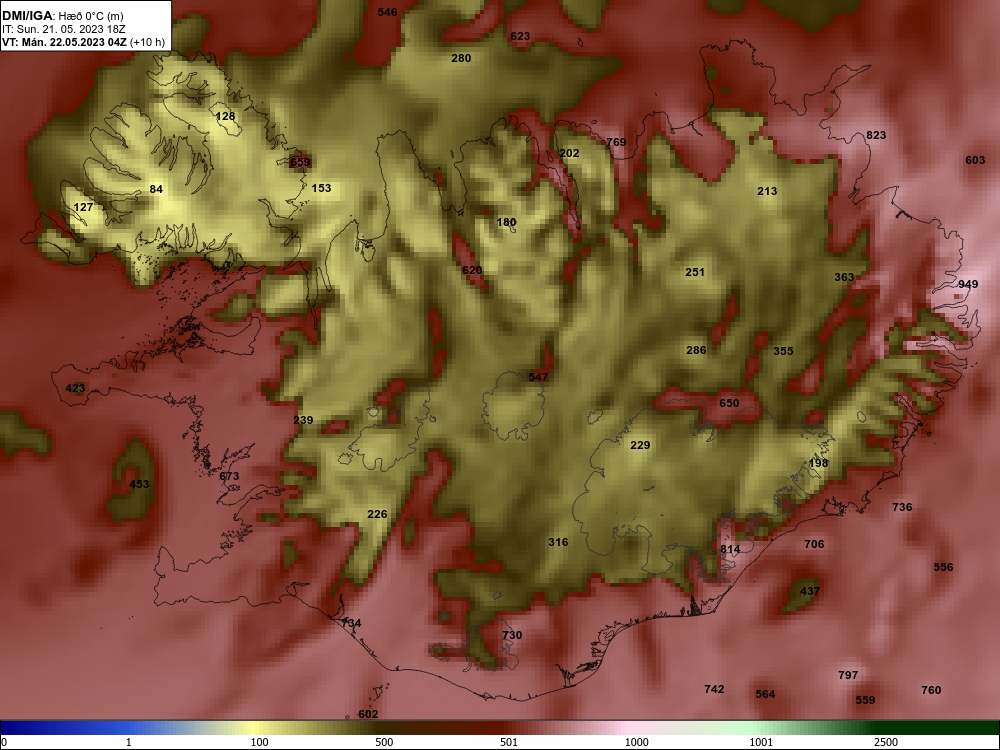Click the map value 226
Screen dimensions: 1000x750
click(x=378, y=514)
